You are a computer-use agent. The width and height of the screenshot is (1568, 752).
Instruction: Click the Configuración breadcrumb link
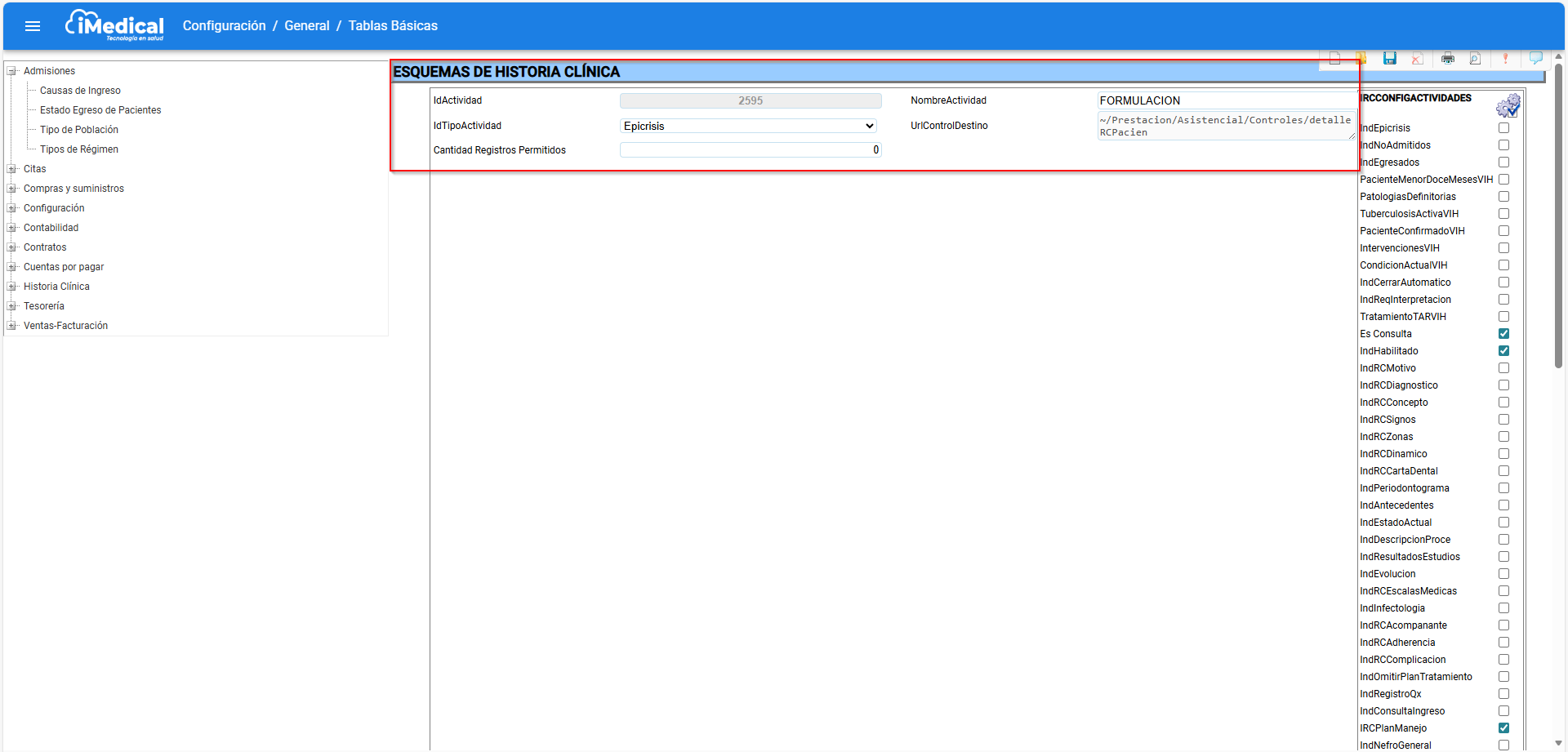tap(224, 26)
